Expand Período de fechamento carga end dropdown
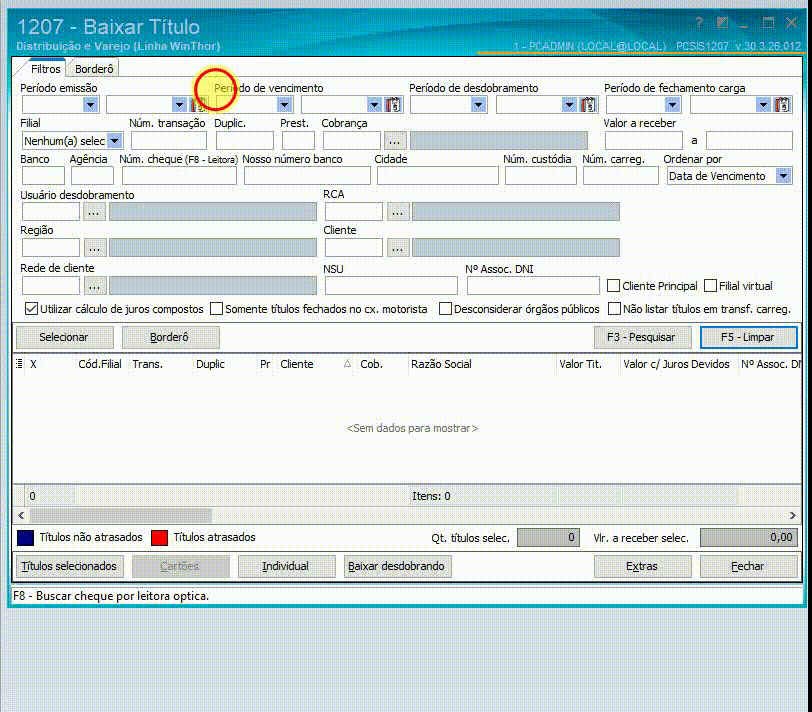 click(x=763, y=105)
